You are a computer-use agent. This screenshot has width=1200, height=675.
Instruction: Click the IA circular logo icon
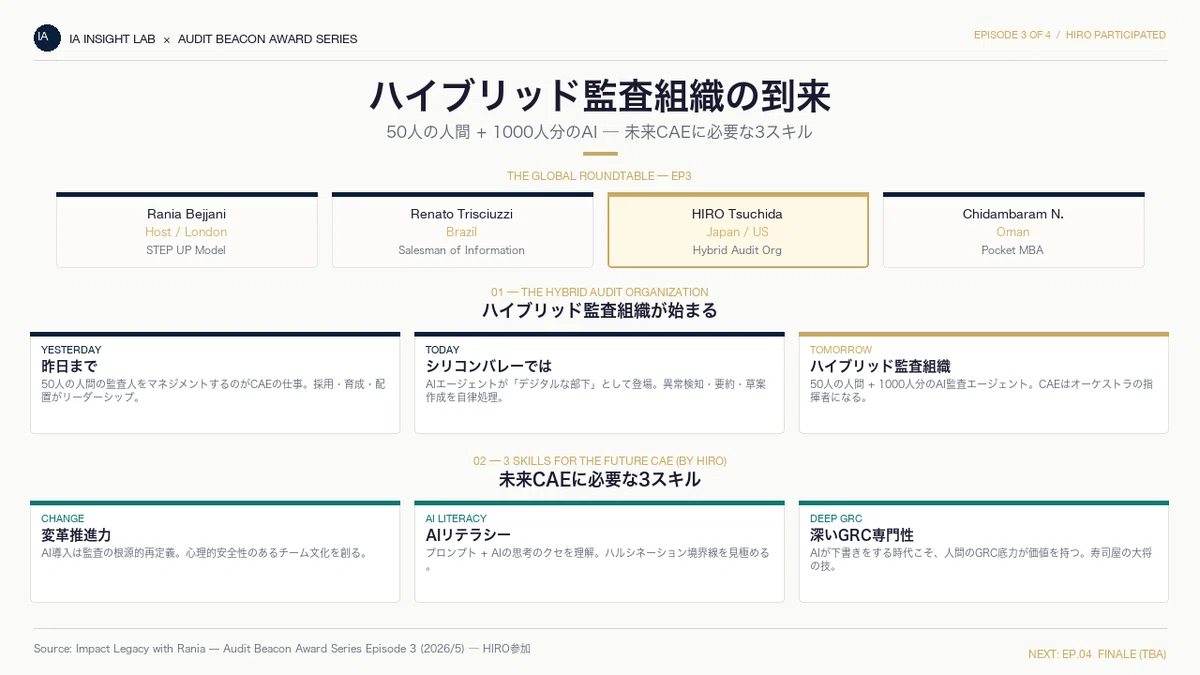coord(47,38)
